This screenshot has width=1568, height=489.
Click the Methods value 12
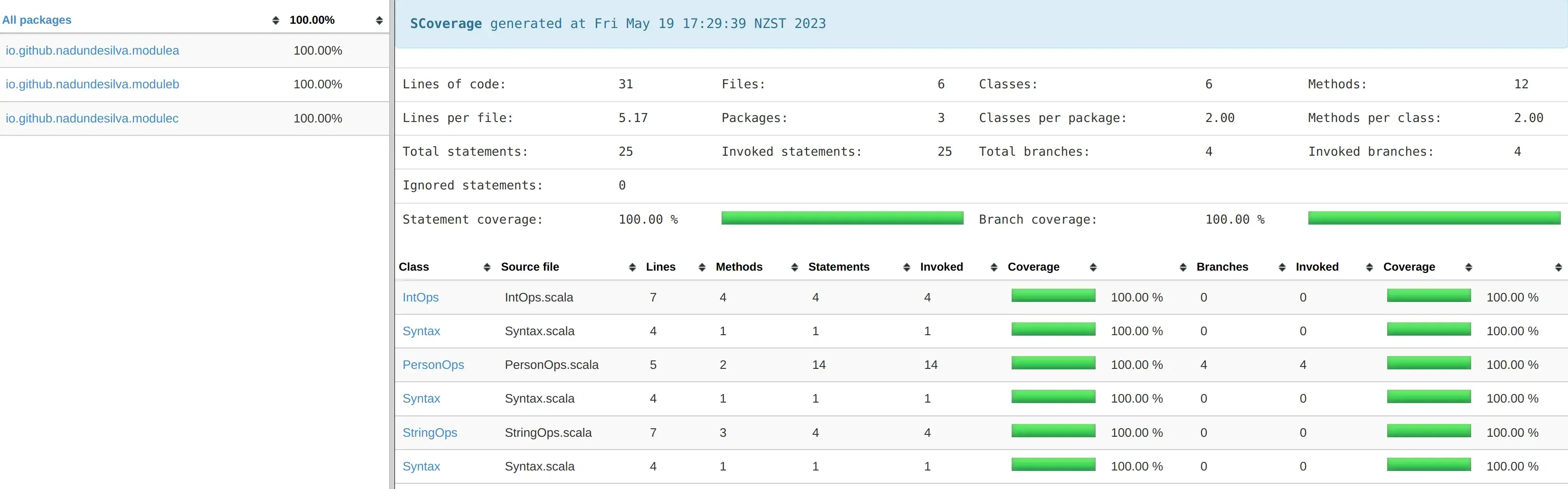point(1521,84)
